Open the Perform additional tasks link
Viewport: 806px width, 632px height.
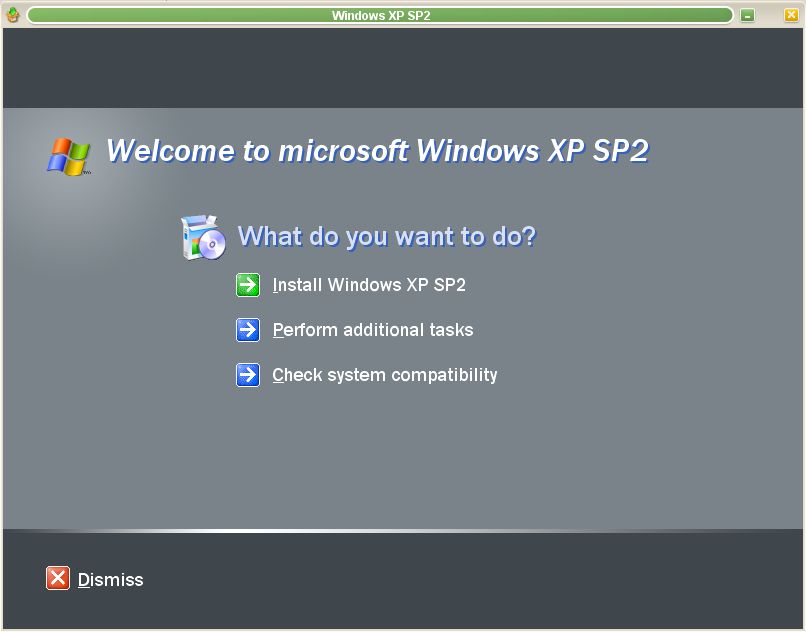(373, 330)
